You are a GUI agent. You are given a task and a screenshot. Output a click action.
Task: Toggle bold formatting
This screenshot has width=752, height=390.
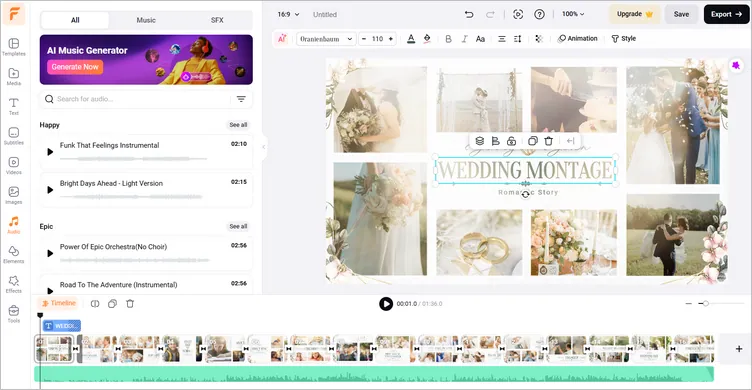coord(448,39)
